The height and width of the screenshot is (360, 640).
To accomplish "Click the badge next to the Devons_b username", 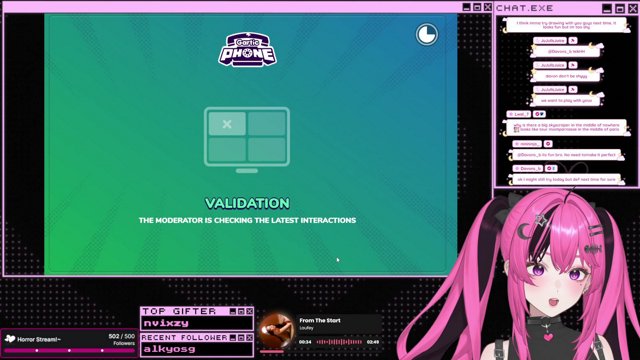I will [551, 168].
